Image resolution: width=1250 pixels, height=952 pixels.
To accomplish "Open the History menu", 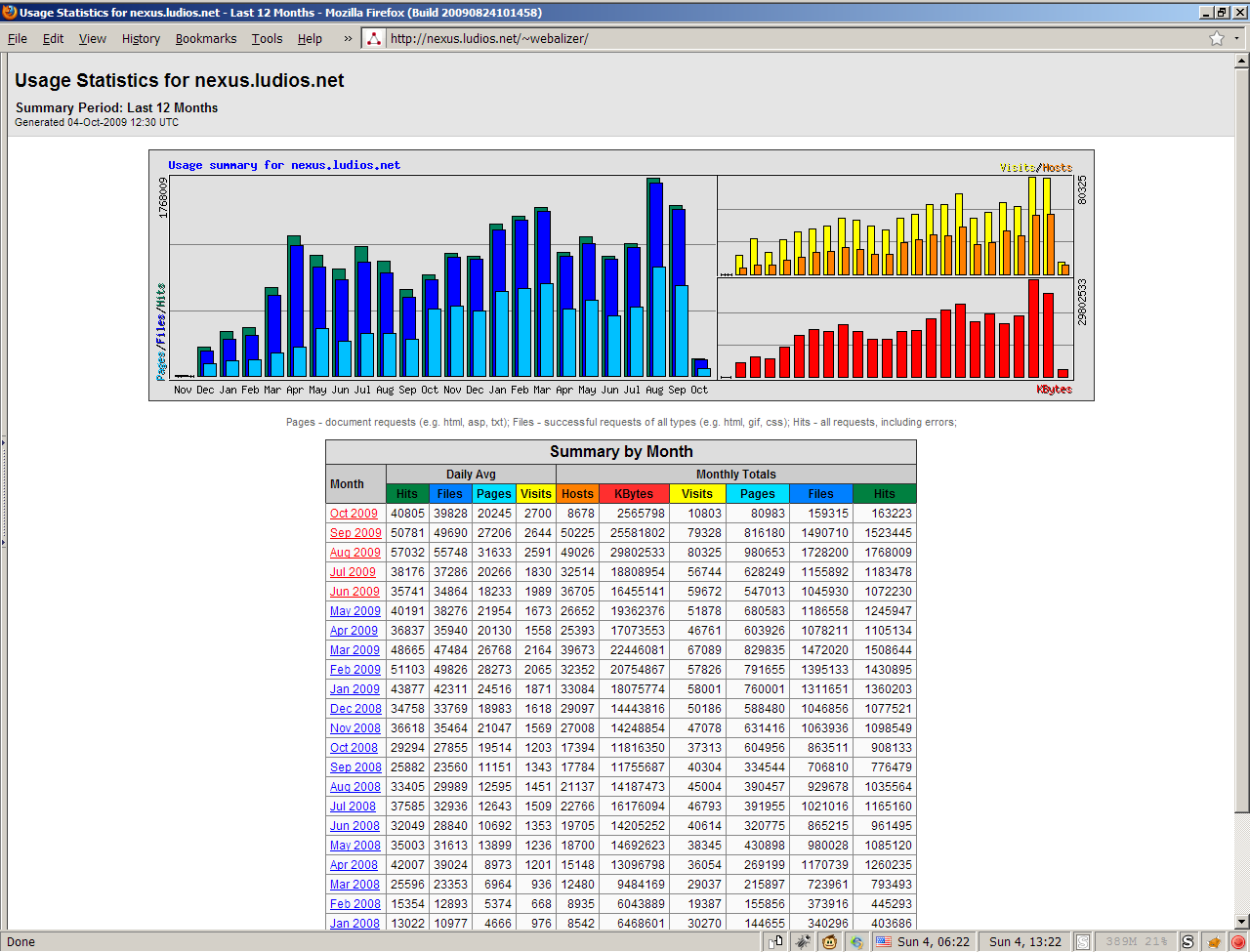I will (x=141, y=39).
